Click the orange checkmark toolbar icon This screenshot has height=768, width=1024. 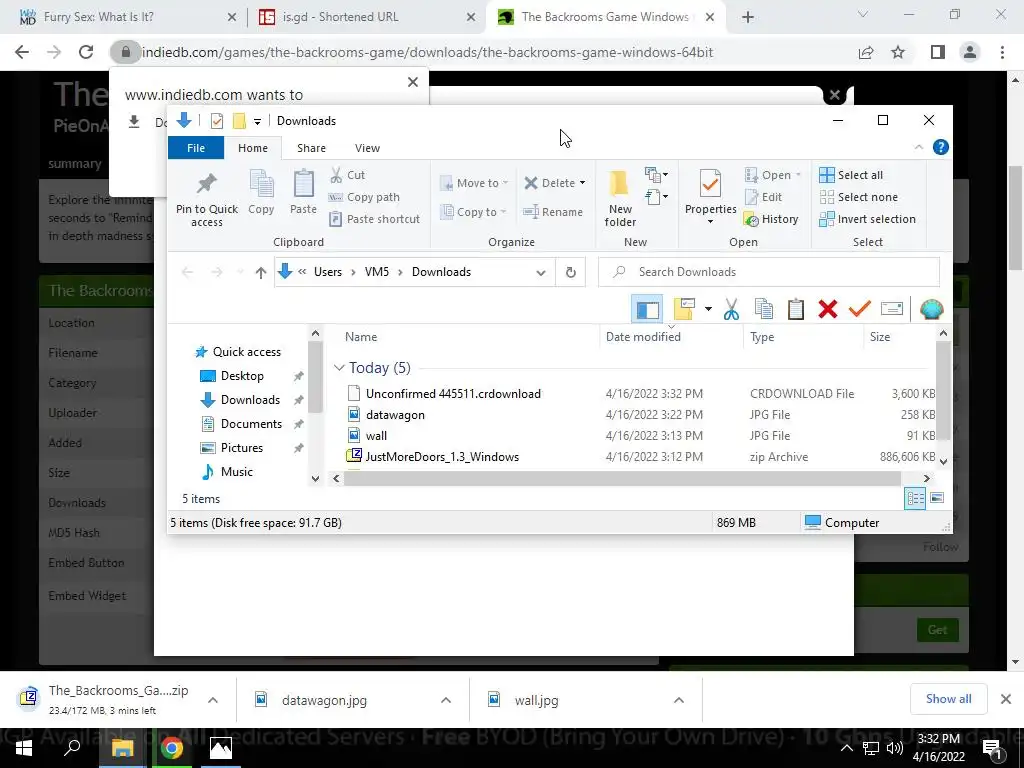859,308
